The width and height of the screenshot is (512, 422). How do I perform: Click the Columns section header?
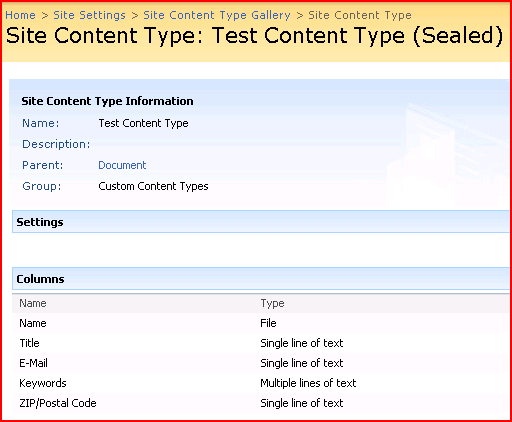coord(261,279)
